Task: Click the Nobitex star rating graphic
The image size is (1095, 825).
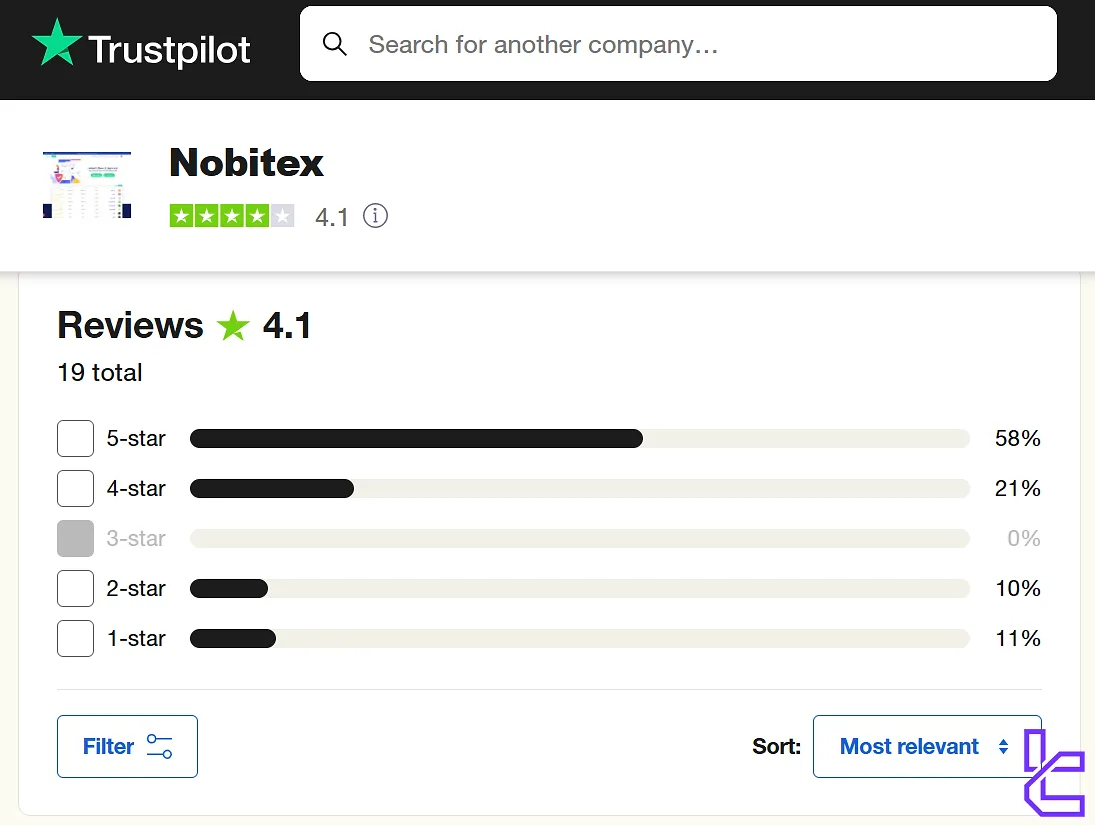Action: tap(232, 216)
